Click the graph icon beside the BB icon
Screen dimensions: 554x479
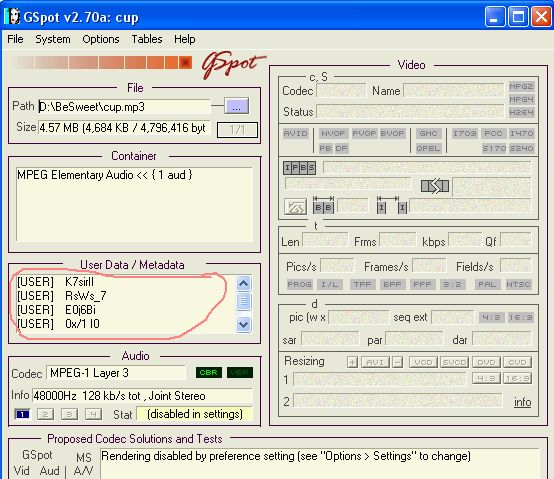(x=295, y=206)
